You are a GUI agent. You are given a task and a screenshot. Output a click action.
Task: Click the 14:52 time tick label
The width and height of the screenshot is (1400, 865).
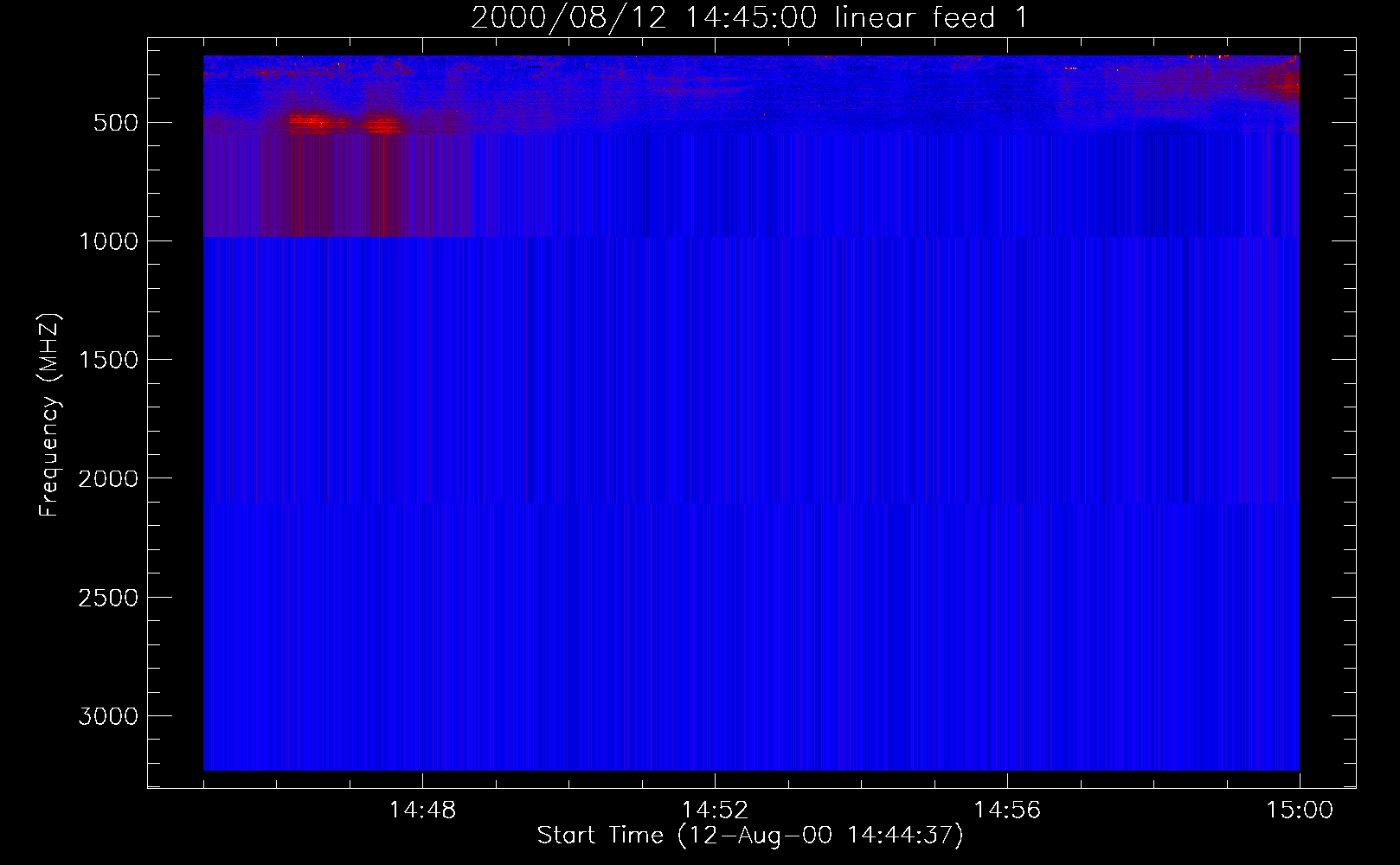click(715, 811)
